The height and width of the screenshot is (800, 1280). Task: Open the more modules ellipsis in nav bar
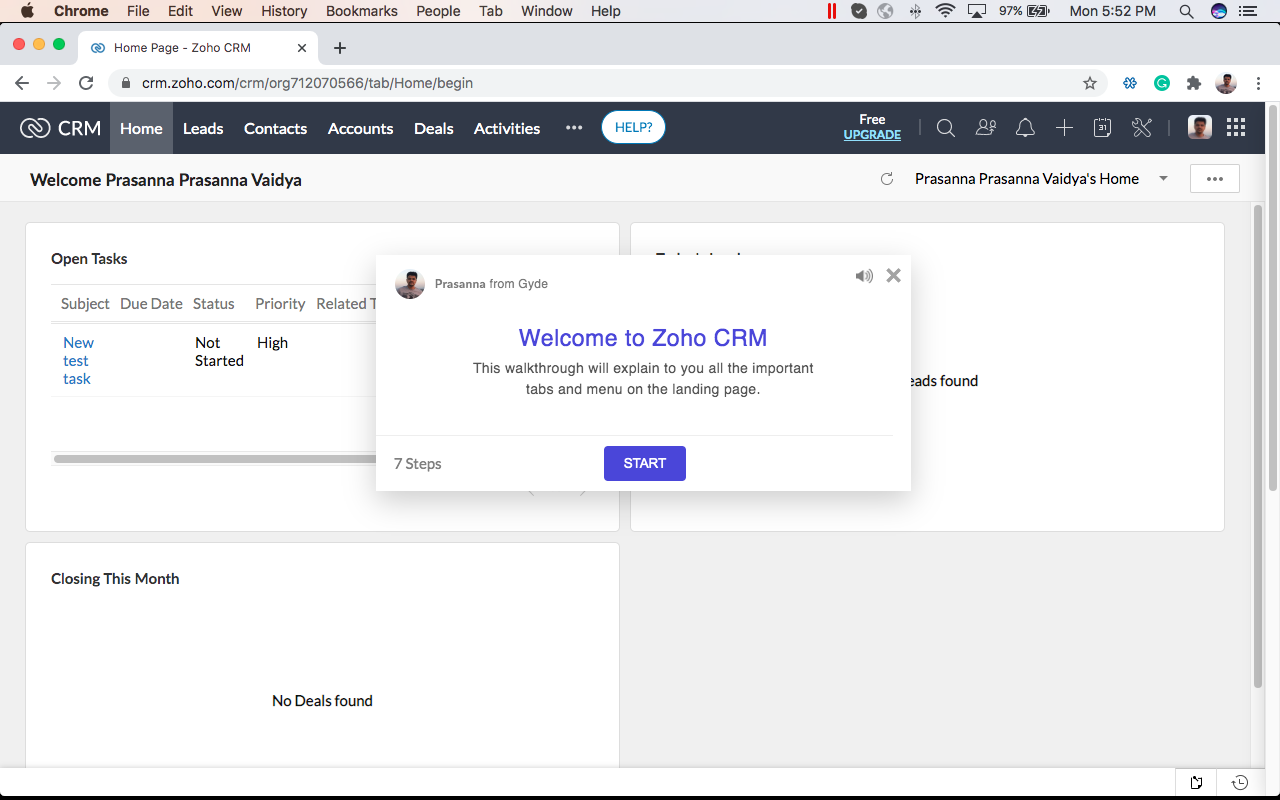574,128
